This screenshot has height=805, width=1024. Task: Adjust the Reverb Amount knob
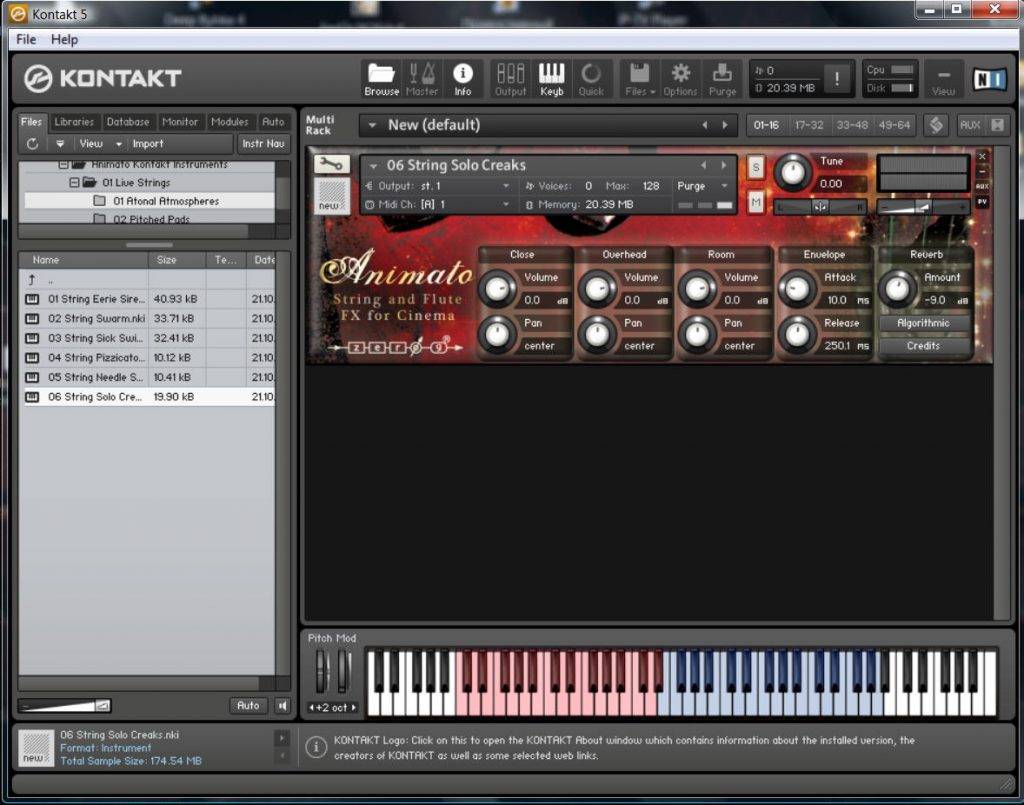(x=897, y=289)
